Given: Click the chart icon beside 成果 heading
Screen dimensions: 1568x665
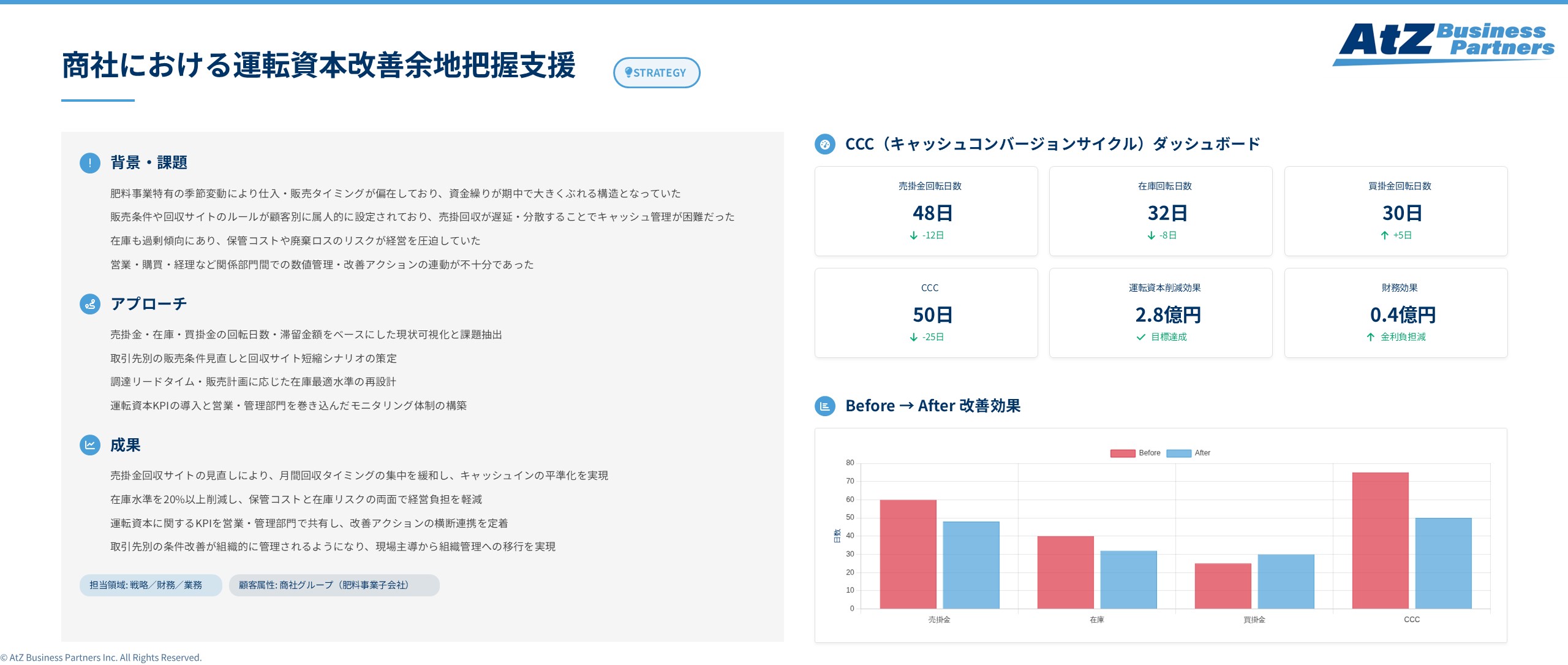Looking at the screenshot, I should [89, 446].
